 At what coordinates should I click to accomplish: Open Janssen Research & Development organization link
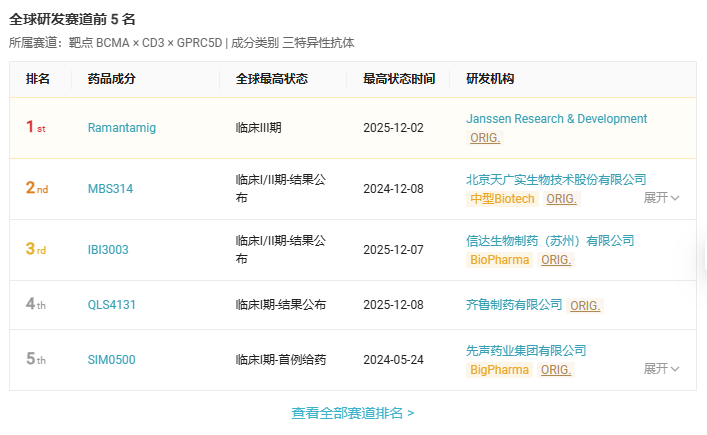tap(556, 119)
